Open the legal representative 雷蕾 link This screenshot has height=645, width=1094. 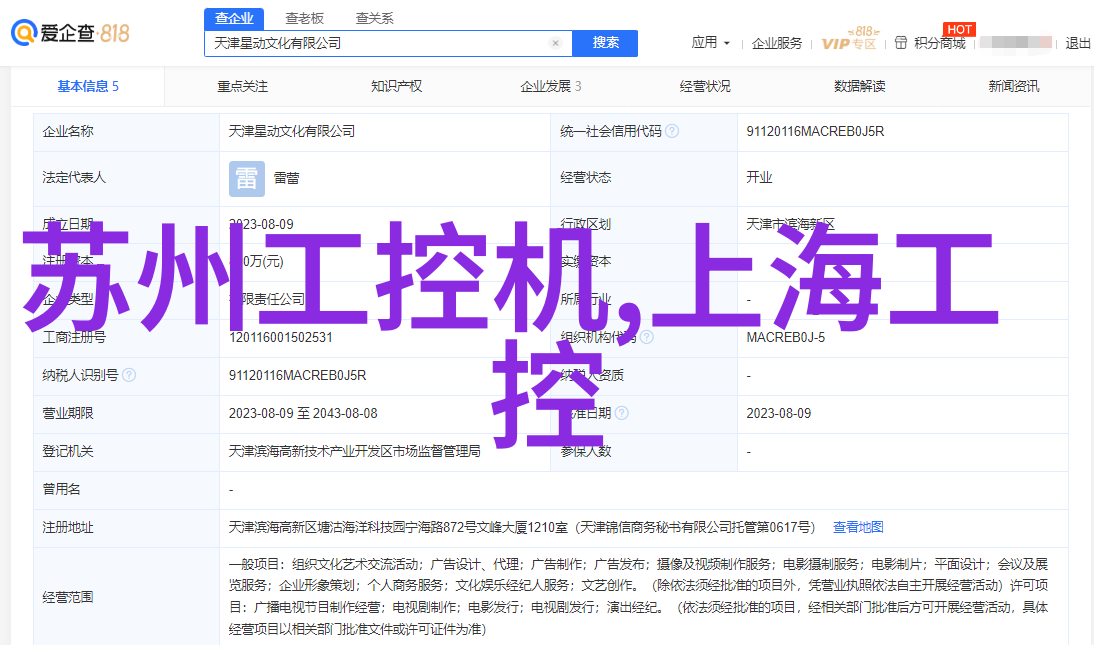point(286,179)
